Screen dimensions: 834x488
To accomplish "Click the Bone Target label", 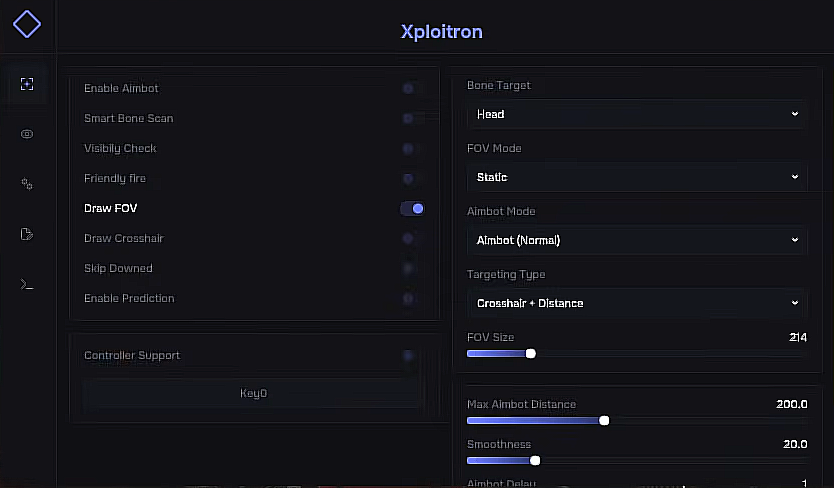I will [499, 86].
